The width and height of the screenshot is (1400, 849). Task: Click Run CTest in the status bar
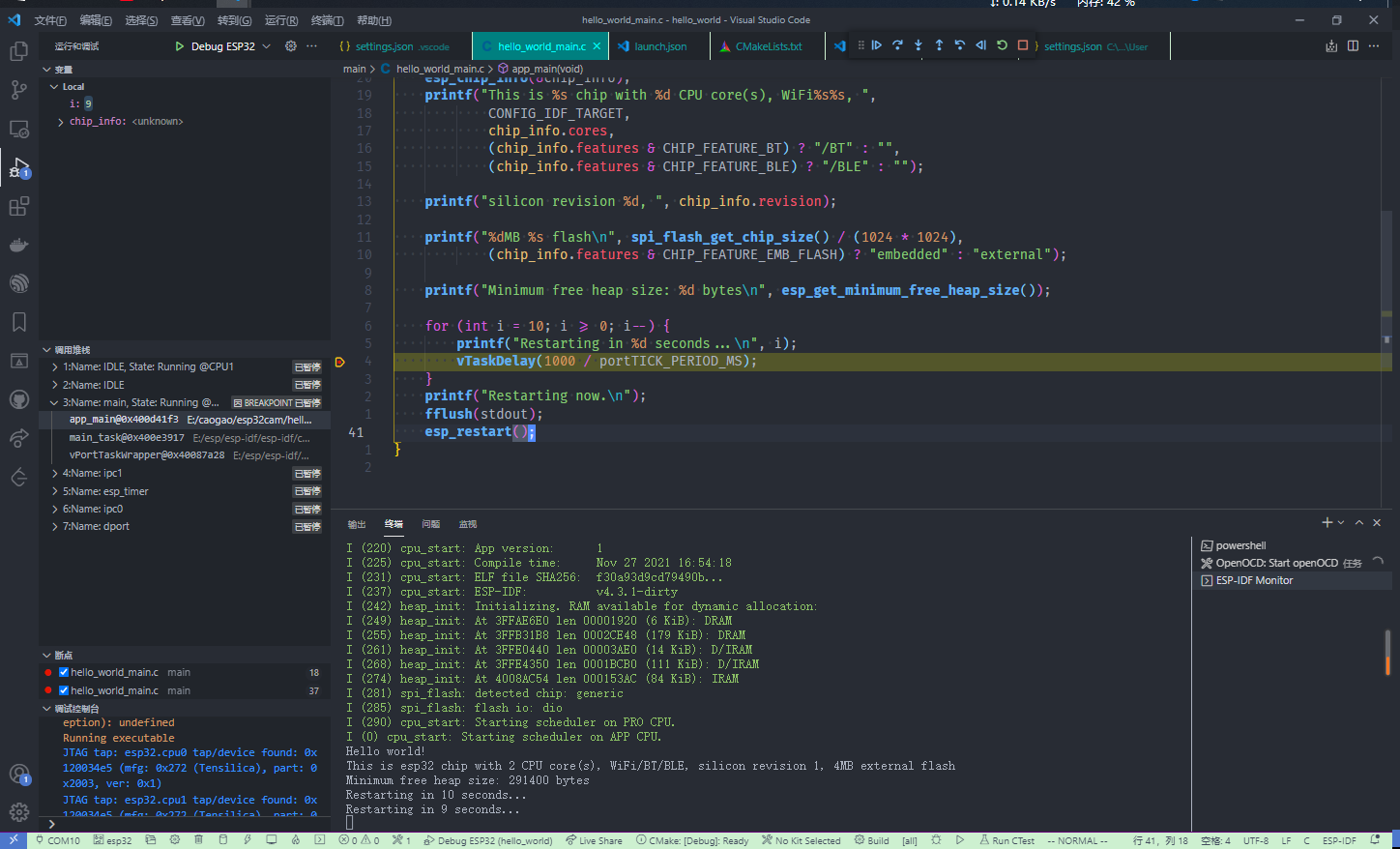[1006, 841]
